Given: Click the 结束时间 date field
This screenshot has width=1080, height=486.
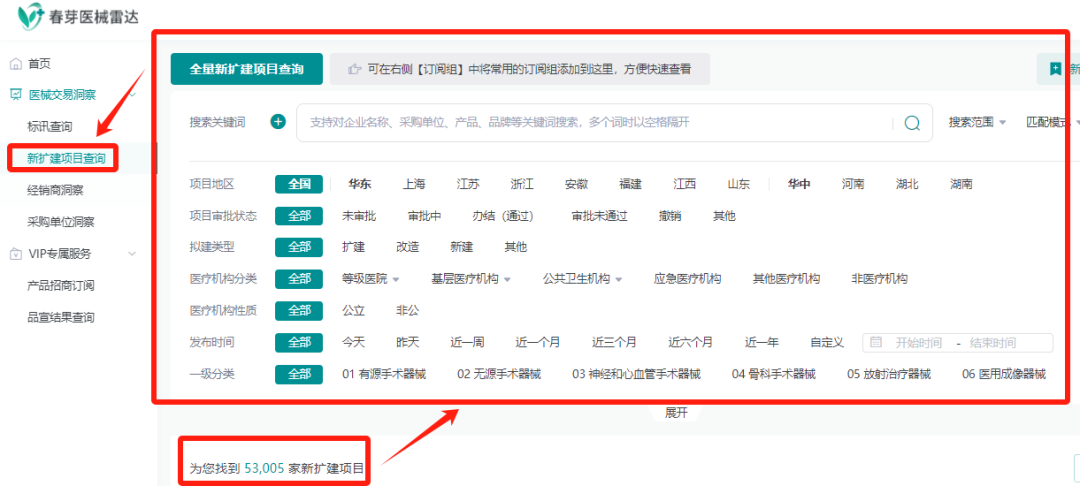Looking at the screenshot, I should coord(993,343).
